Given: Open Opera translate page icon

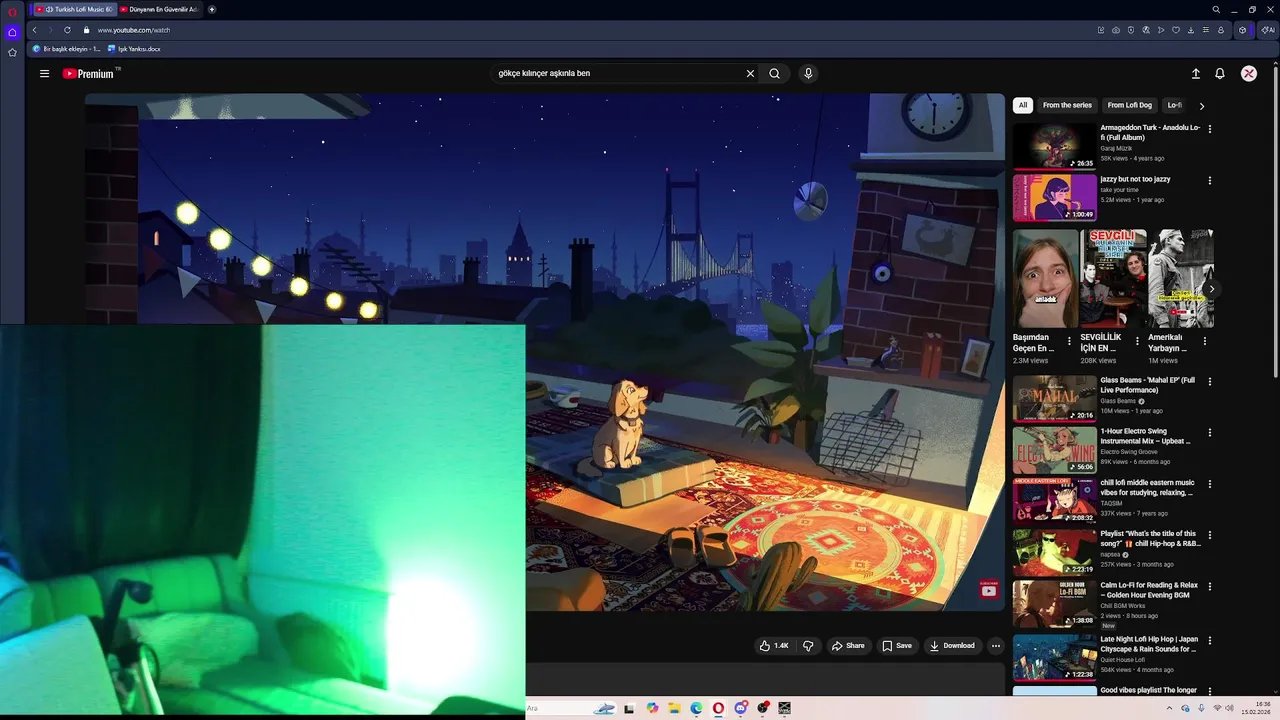Looking at the screenshot, I should click(1146, 30).
